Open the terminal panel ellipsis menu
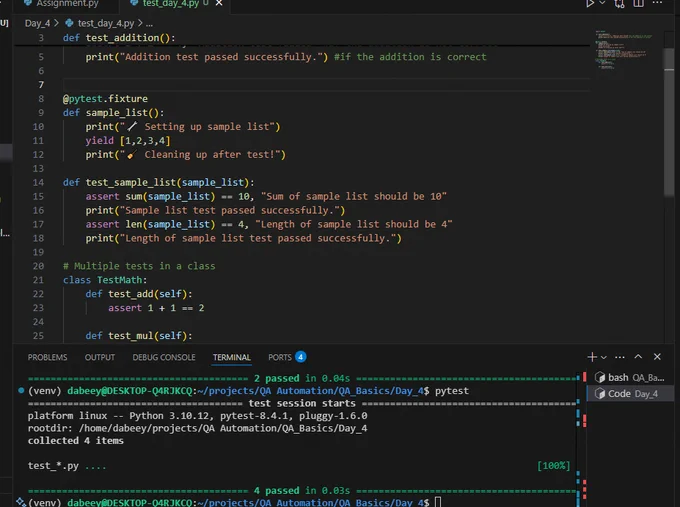Screen dimensions: 680x507 coord(620,357)
